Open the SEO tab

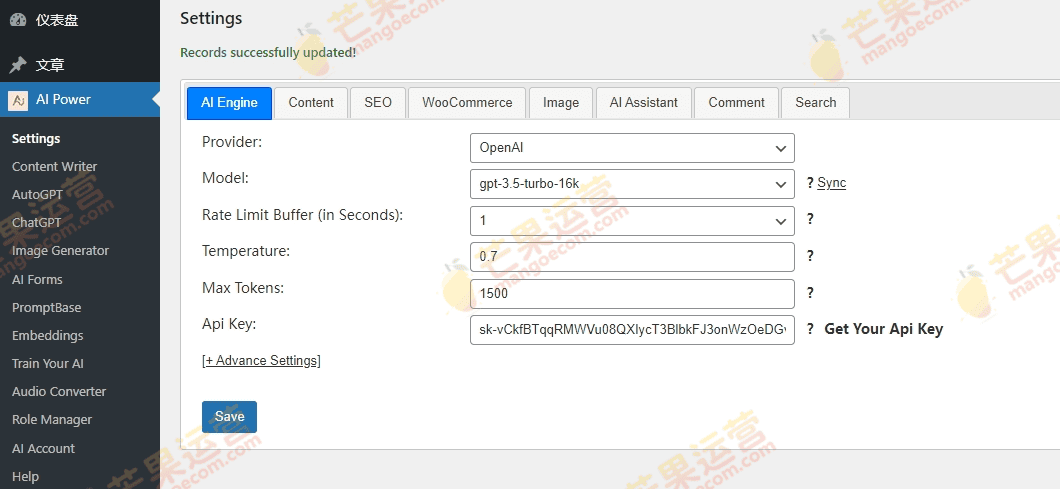point(378,103)
